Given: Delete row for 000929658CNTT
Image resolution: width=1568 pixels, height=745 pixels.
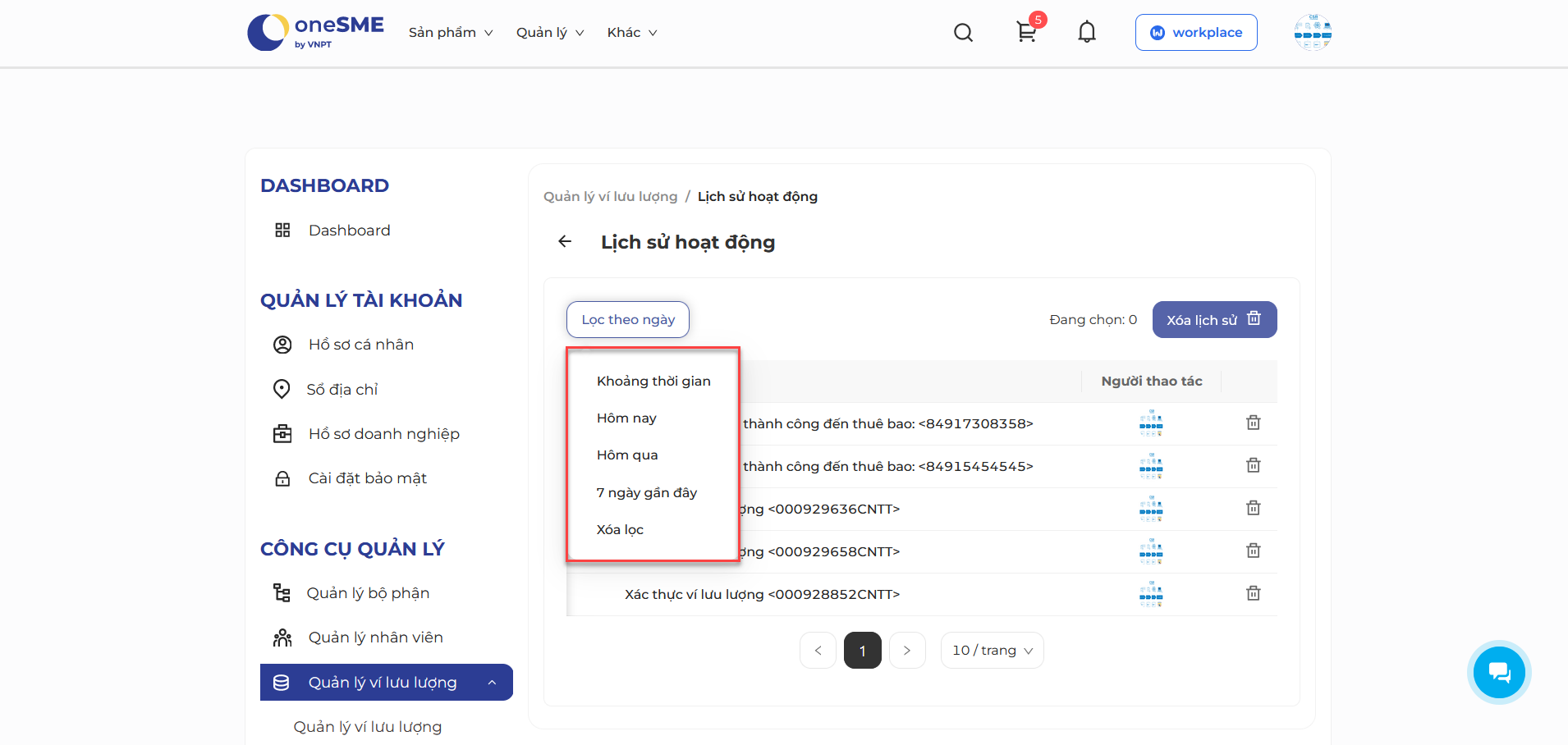Looking at the screenshot, I should tap(1253, 551).
